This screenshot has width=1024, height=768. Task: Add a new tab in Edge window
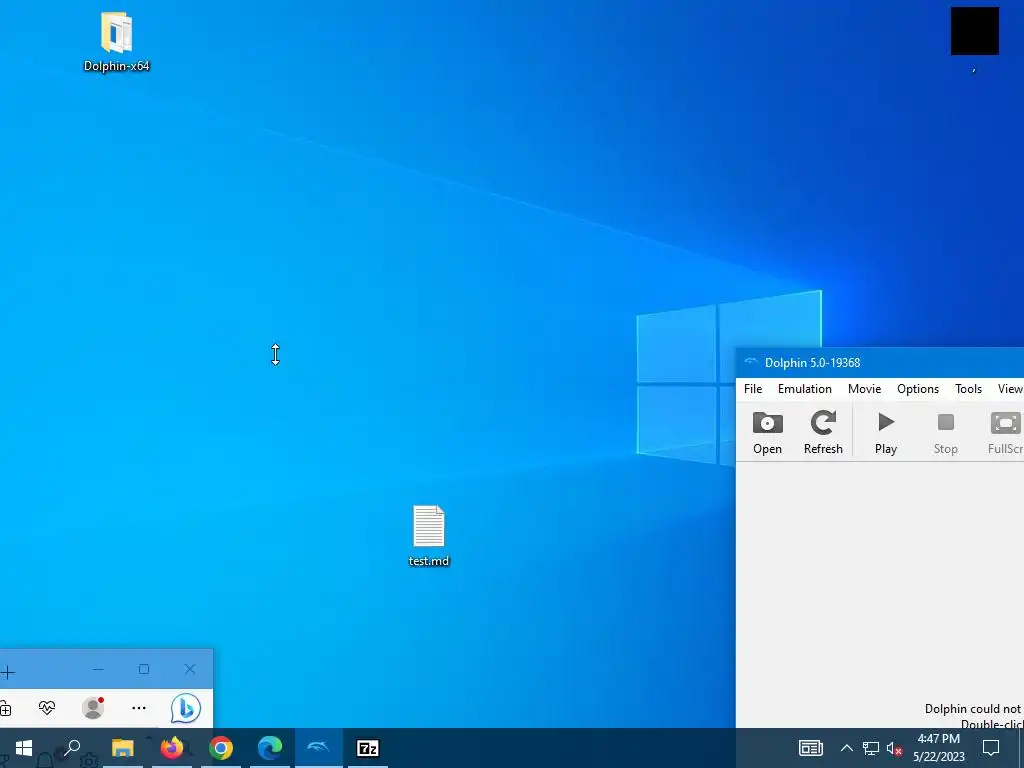coord(7,672)
